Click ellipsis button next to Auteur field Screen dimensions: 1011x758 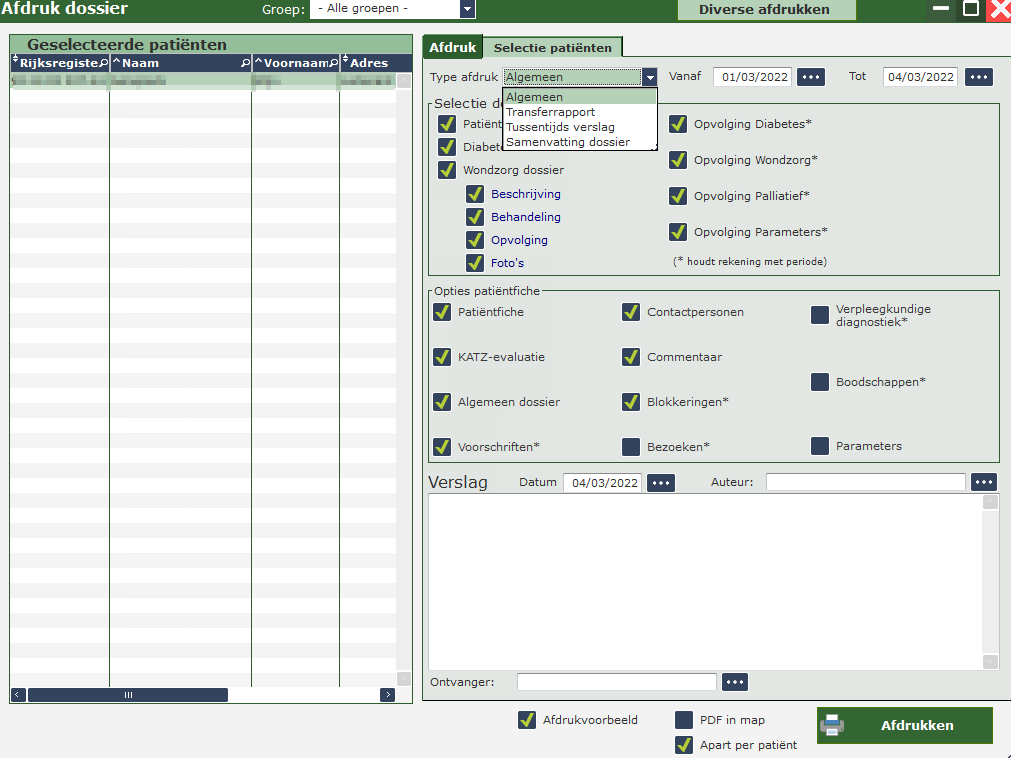click(x=984, y=482)
